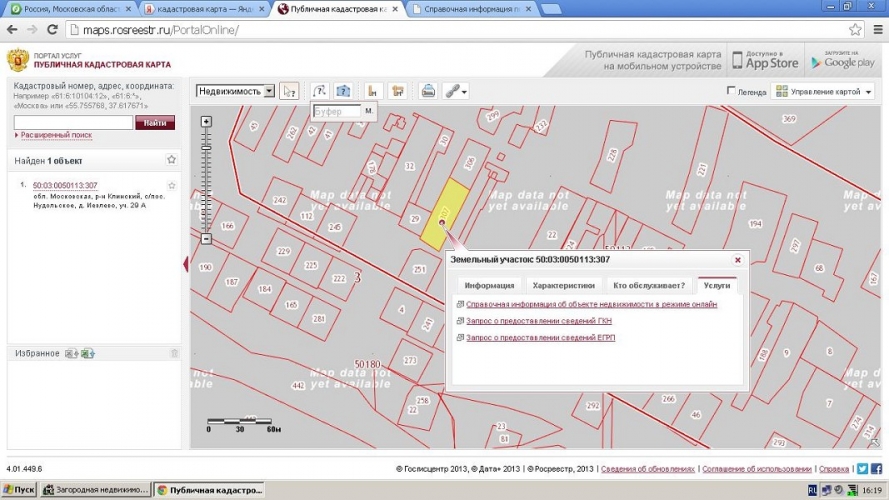This screenshot has width=889, height=500.
Task: Click the Rosreestr coat of arms logo
Action: click(x=18, y=60)
